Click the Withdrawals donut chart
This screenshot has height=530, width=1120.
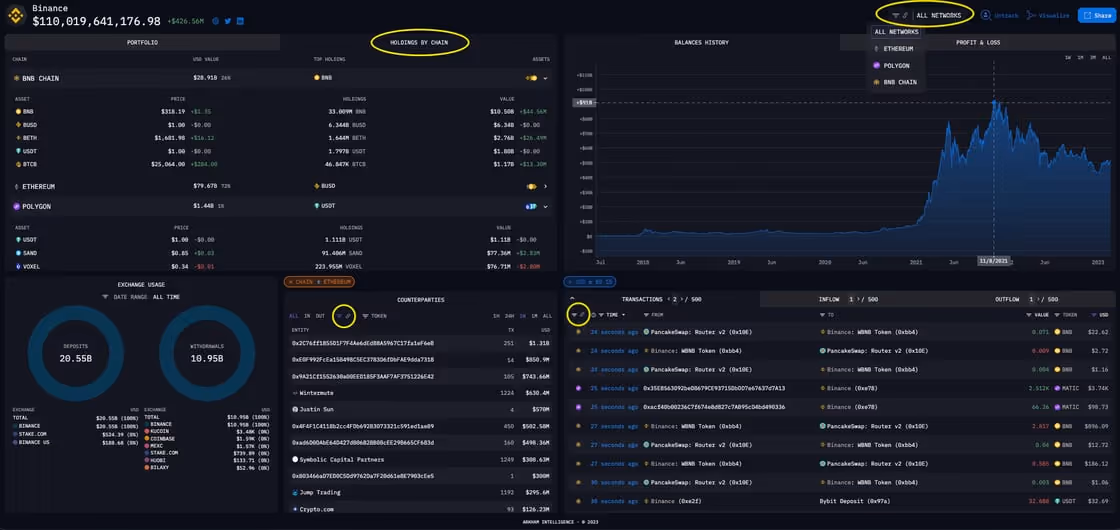point(206,354)
